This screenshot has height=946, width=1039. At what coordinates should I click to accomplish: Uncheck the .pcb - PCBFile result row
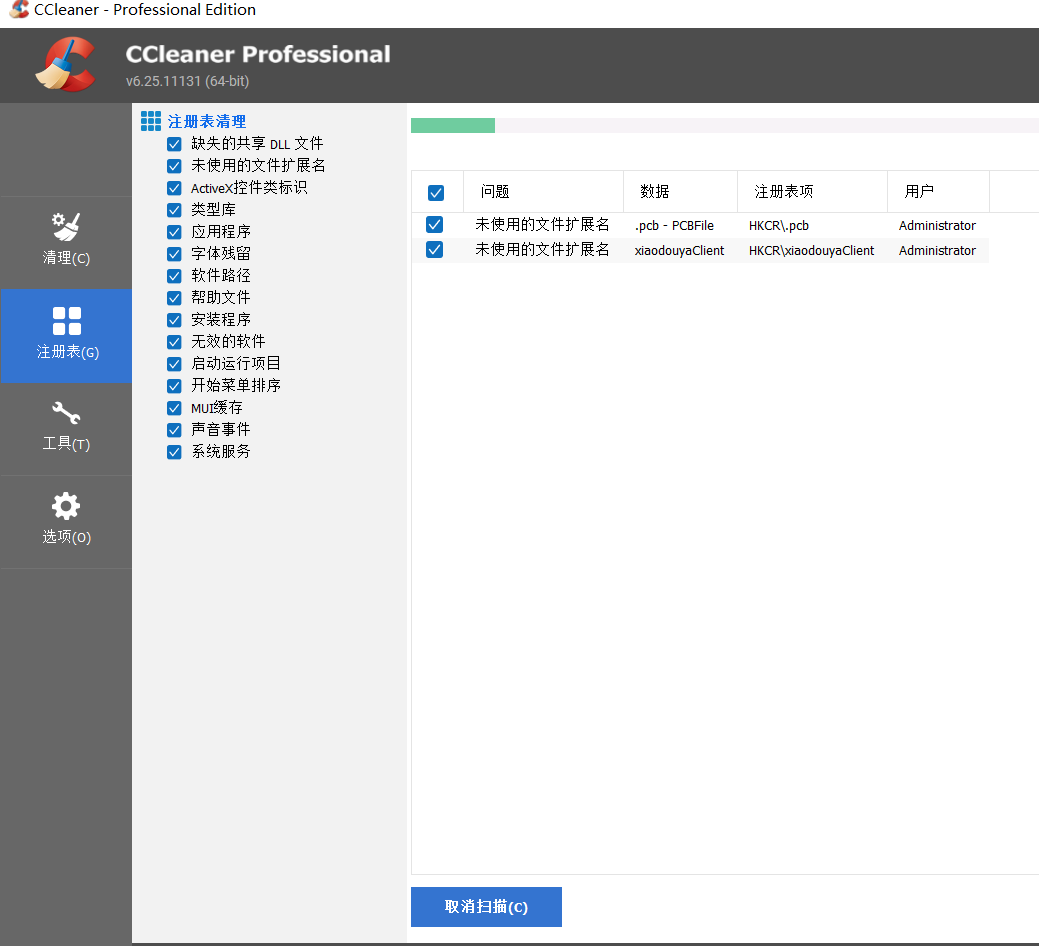(435, 225)
